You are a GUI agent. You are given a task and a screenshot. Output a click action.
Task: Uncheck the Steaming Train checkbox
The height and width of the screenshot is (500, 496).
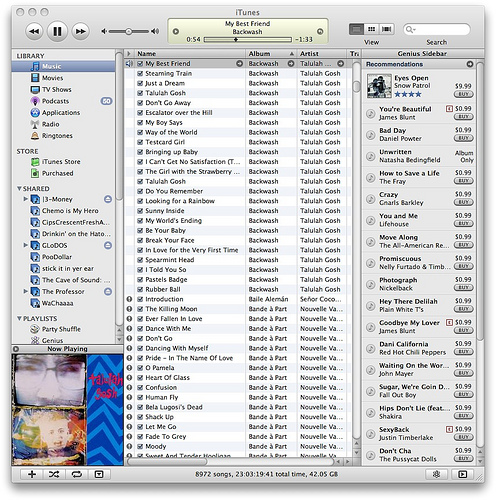[x=140, y=73]
